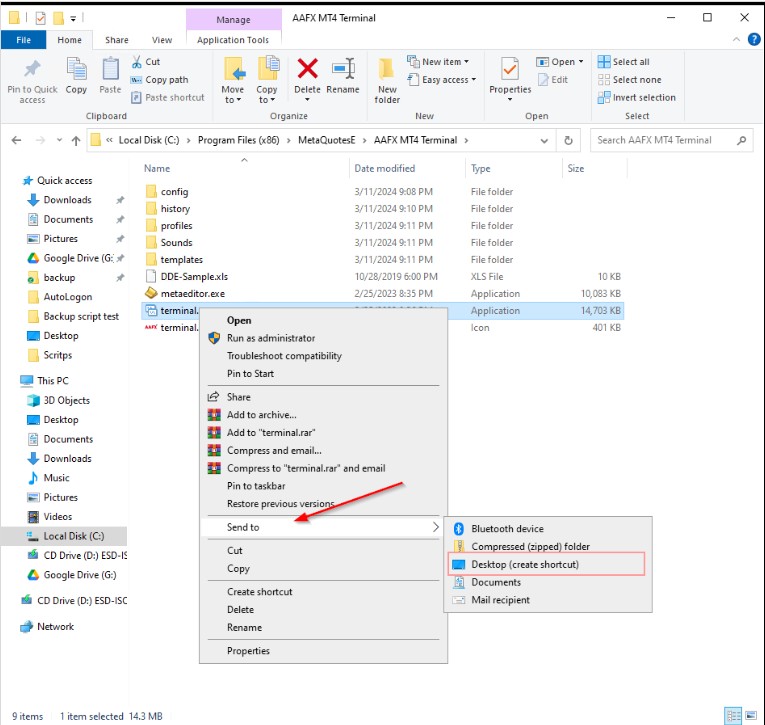765x725 pixels.
Task: Click the Cut scissors icon in ribbon
Action: click(136, 62)
